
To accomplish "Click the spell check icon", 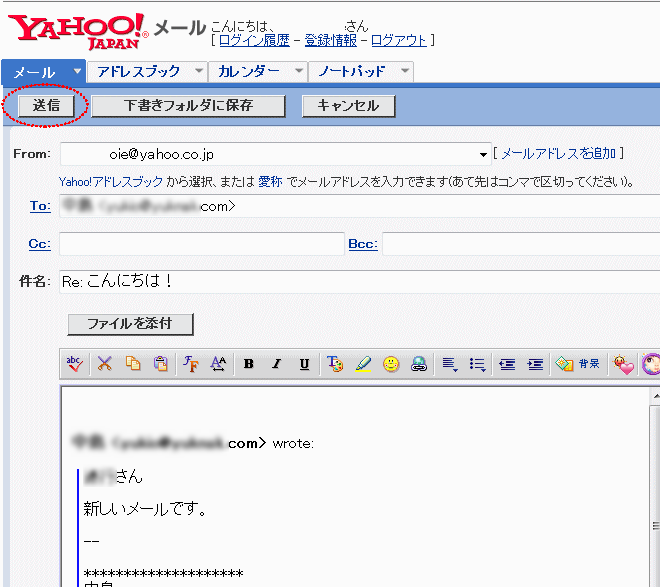I will [76, 365].
